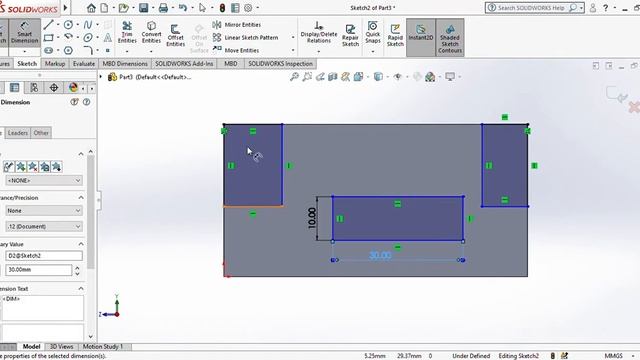Click the Home icon in title toolbar

click(91, 8)
